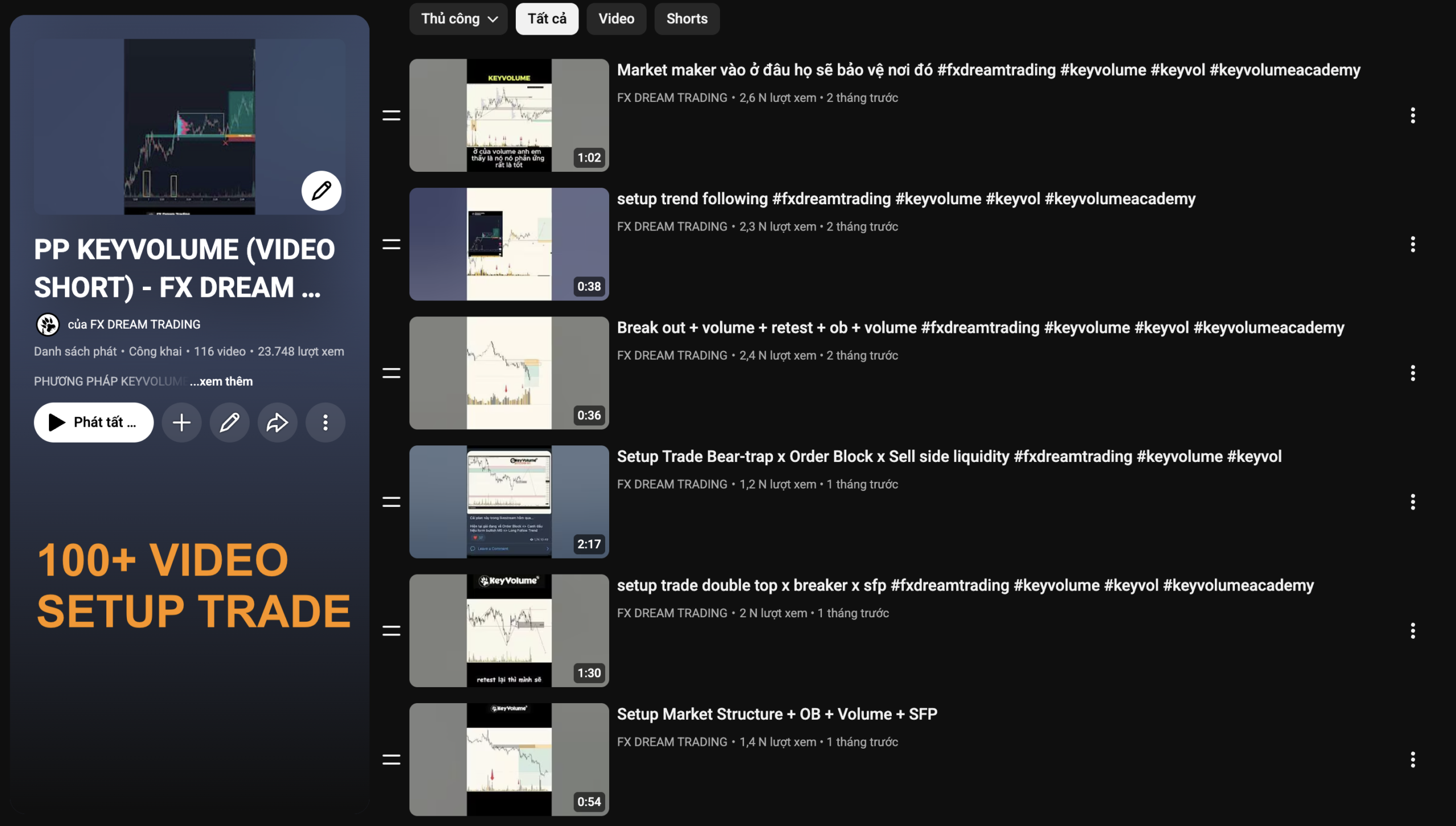Open 'setup trend following' video title

click(906, 199)
